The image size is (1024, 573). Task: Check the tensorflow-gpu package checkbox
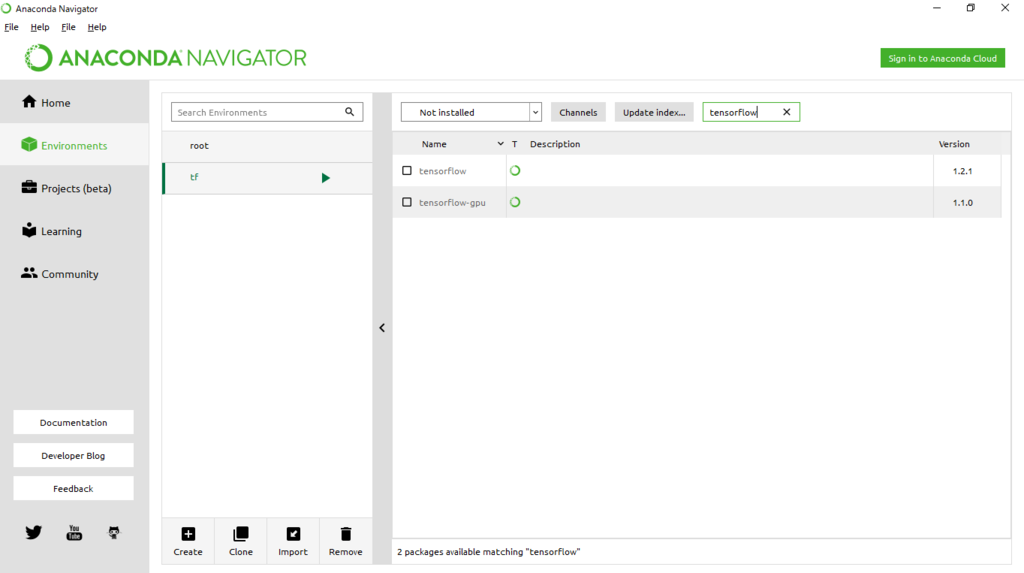(407, 202)
